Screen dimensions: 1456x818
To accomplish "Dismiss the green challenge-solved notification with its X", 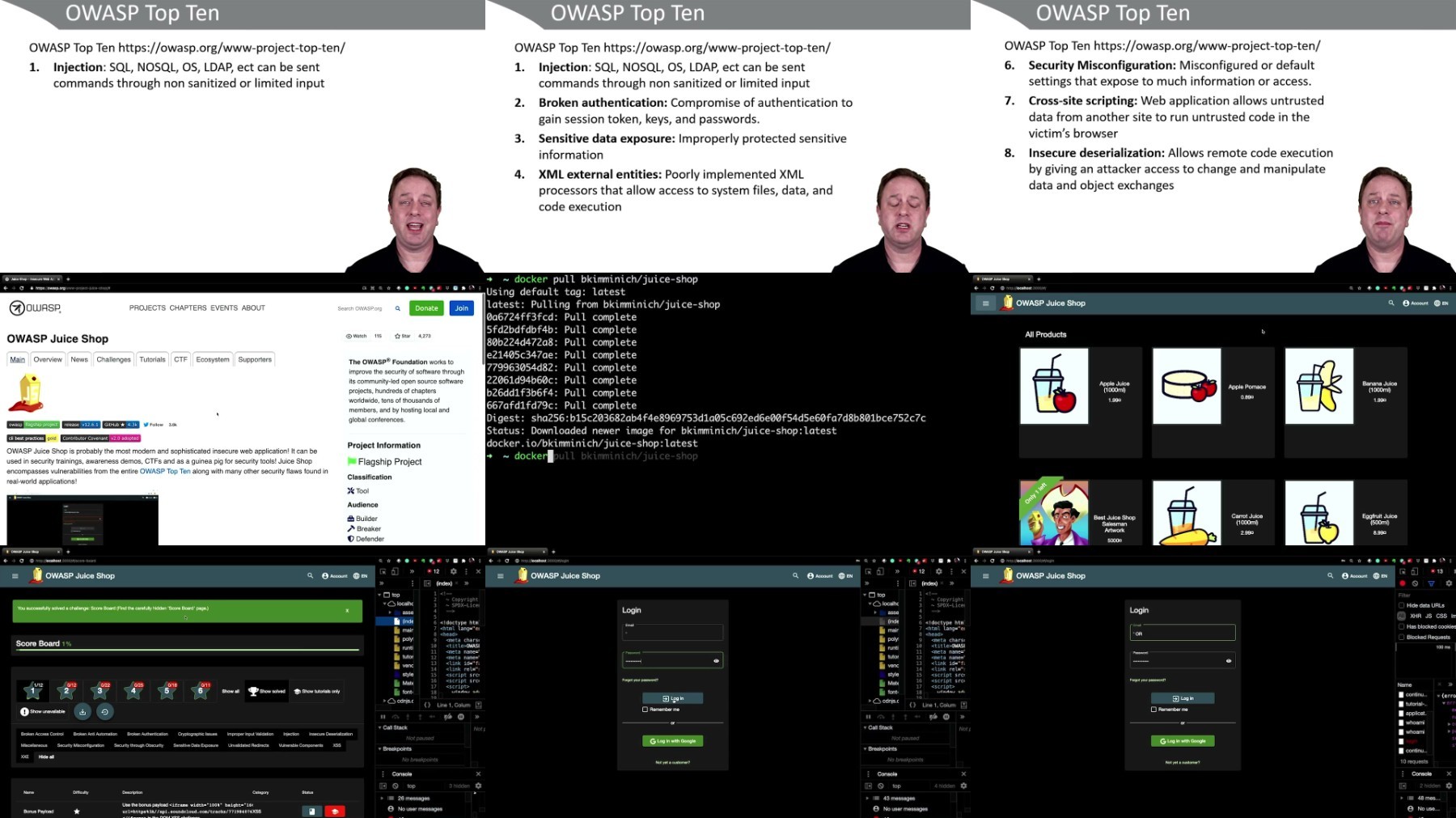I will click(347, 611).
